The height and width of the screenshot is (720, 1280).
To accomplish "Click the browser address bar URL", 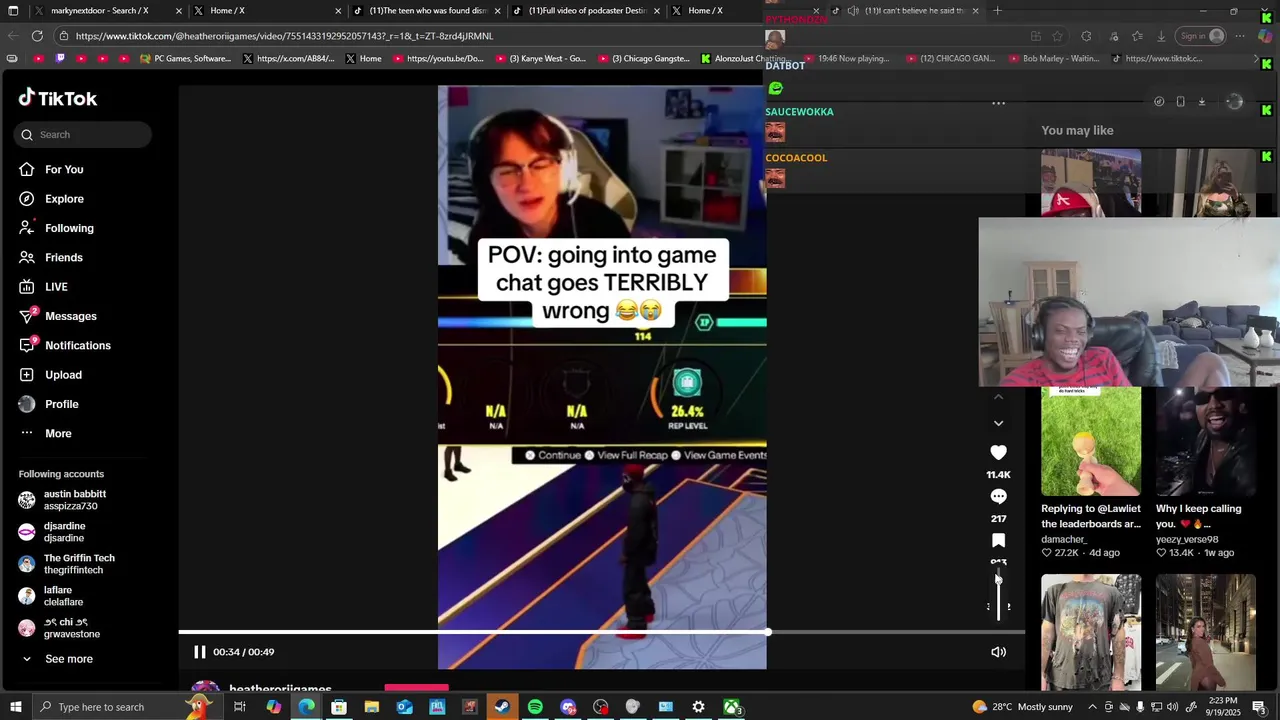I will click(284, 36).
